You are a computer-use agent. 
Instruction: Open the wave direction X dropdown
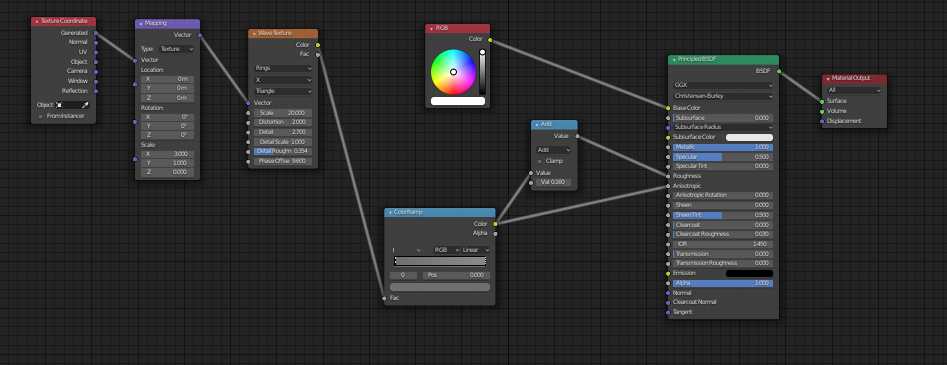(x=283, y=80)
